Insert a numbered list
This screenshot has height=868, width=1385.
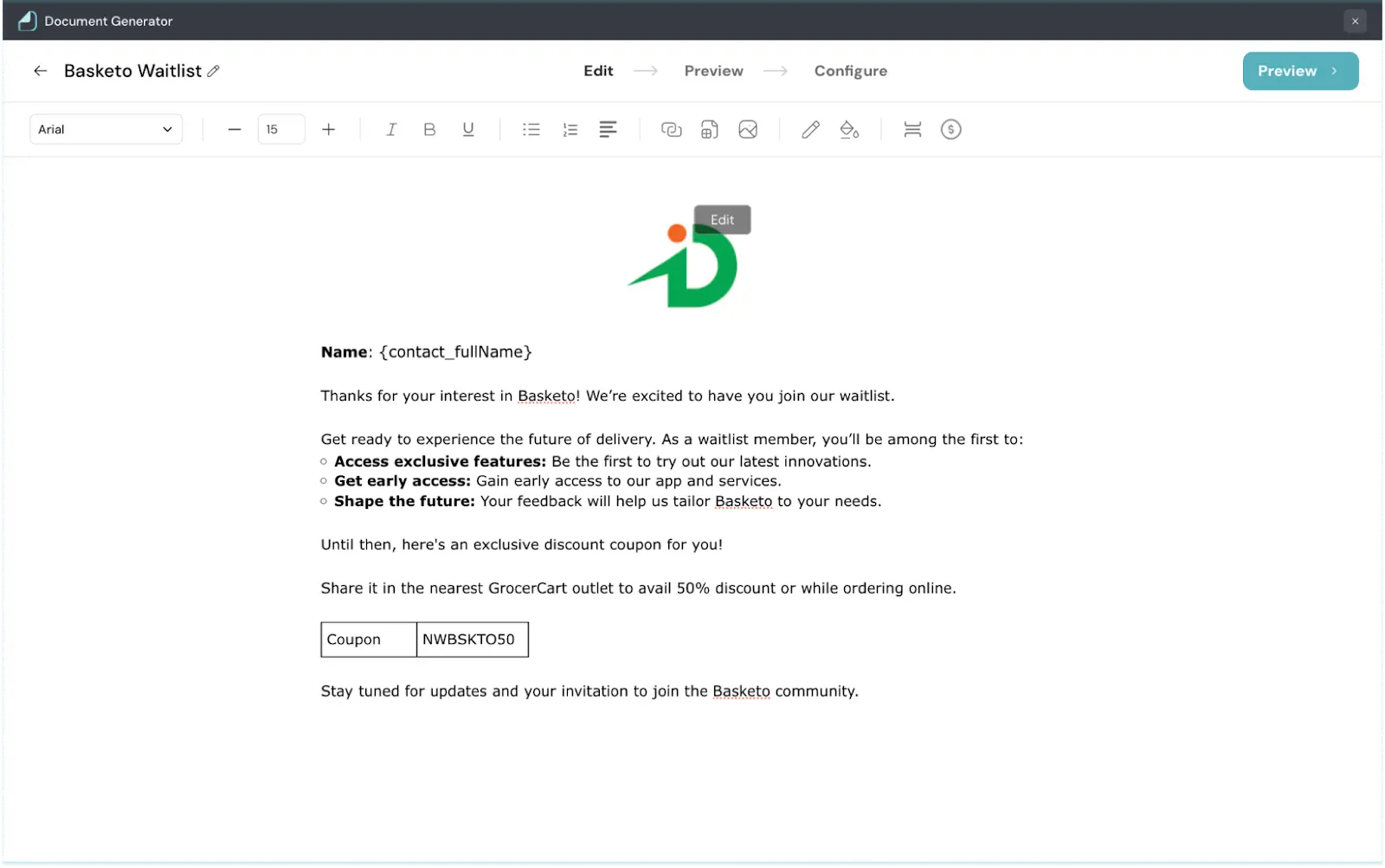click(x=570, y=130)
